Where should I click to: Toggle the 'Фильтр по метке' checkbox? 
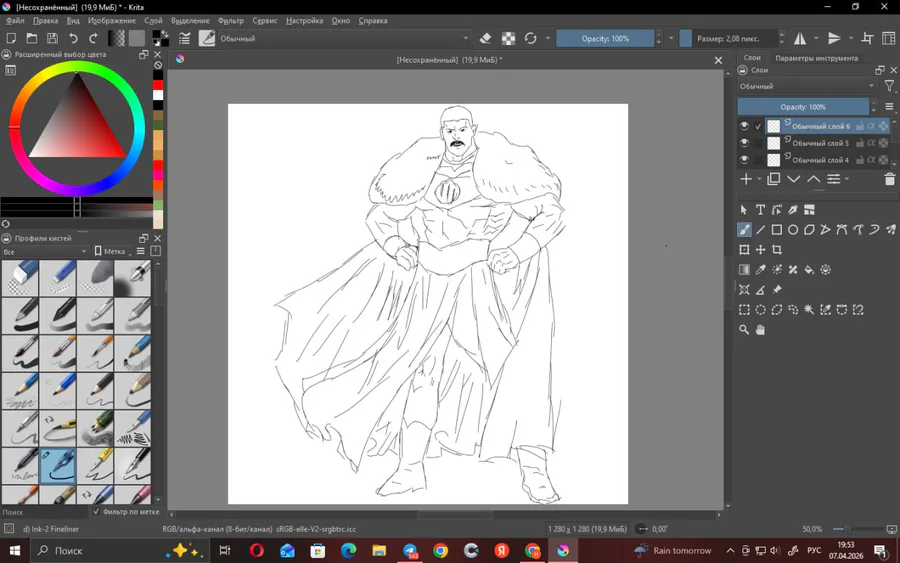pyautogui.click(x=97, y=512)
